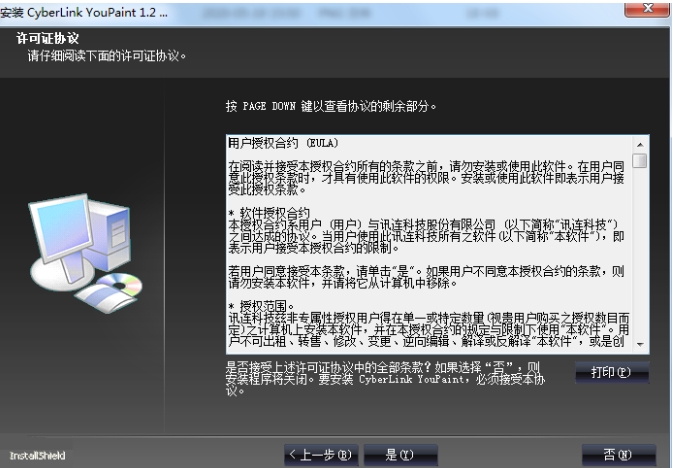Viewport: 673px width, 468px height.
Task: Click the 请仔细阅读下面的许可证协议 subtitle
Action: pyautogui.click(x=106, y=56)
